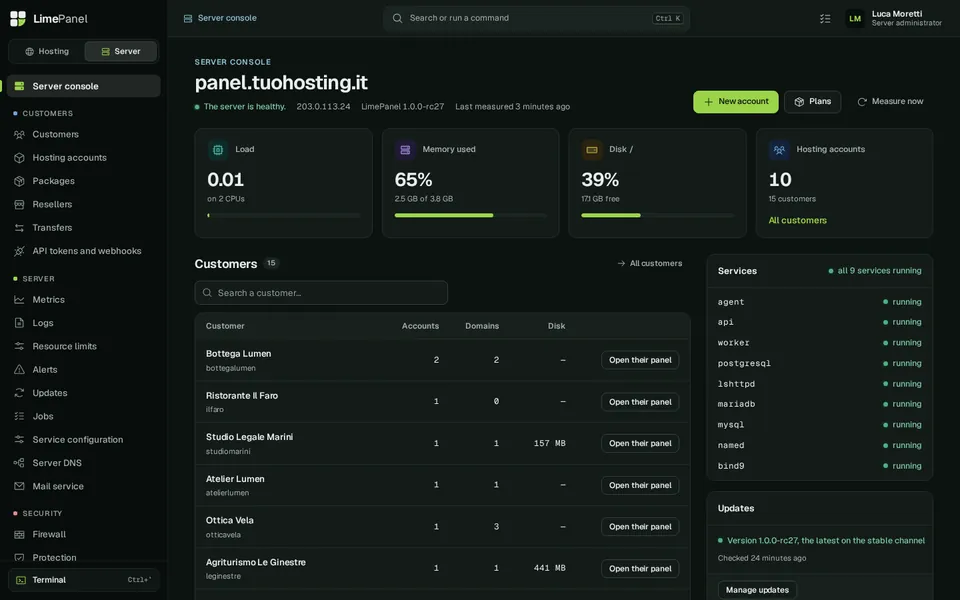960x600 pixels.
Task: Click the Updates refresh icon
Action: [x=20, y=393]
